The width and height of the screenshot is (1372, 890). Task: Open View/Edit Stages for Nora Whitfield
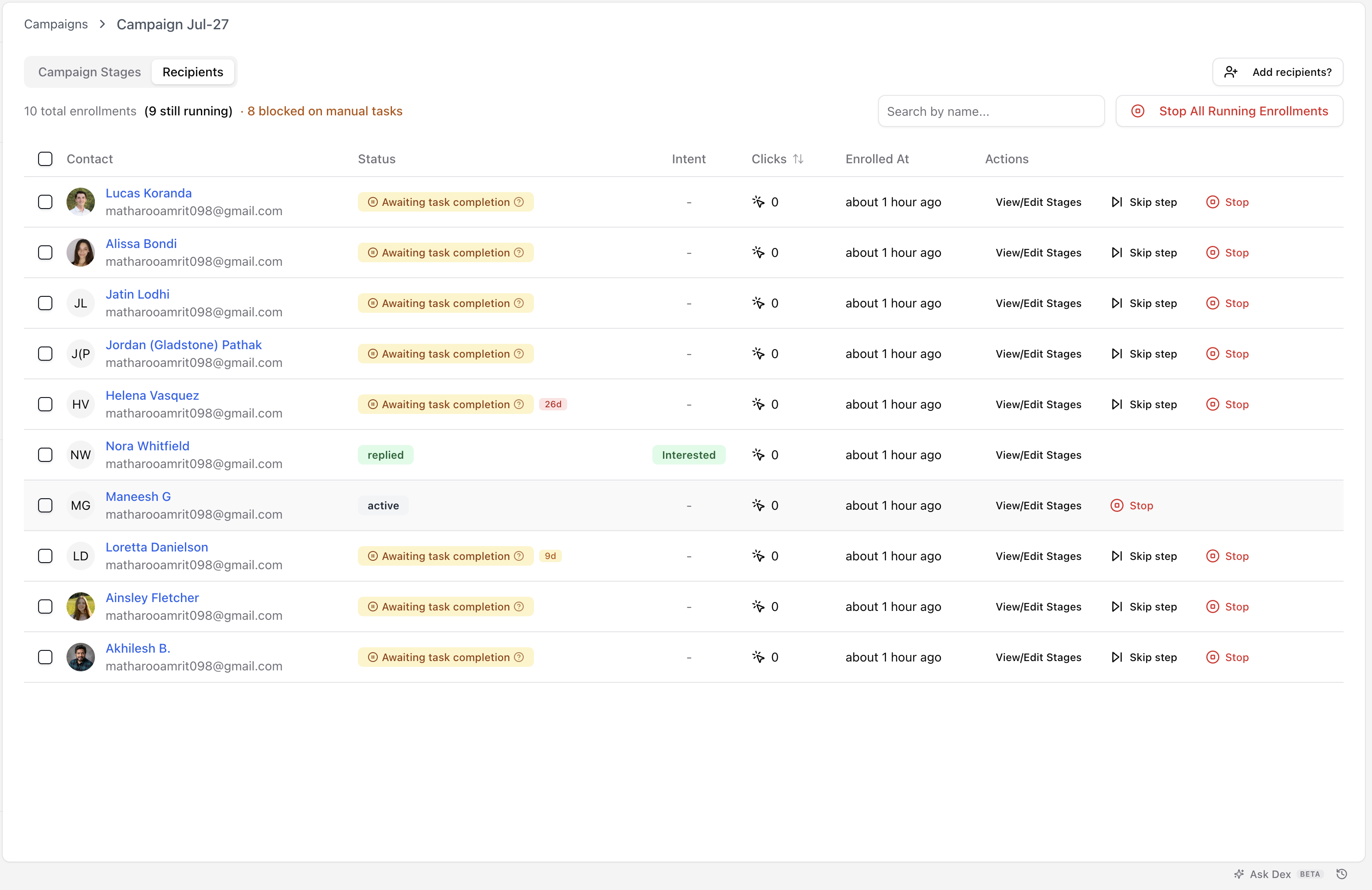(1038, 454)
